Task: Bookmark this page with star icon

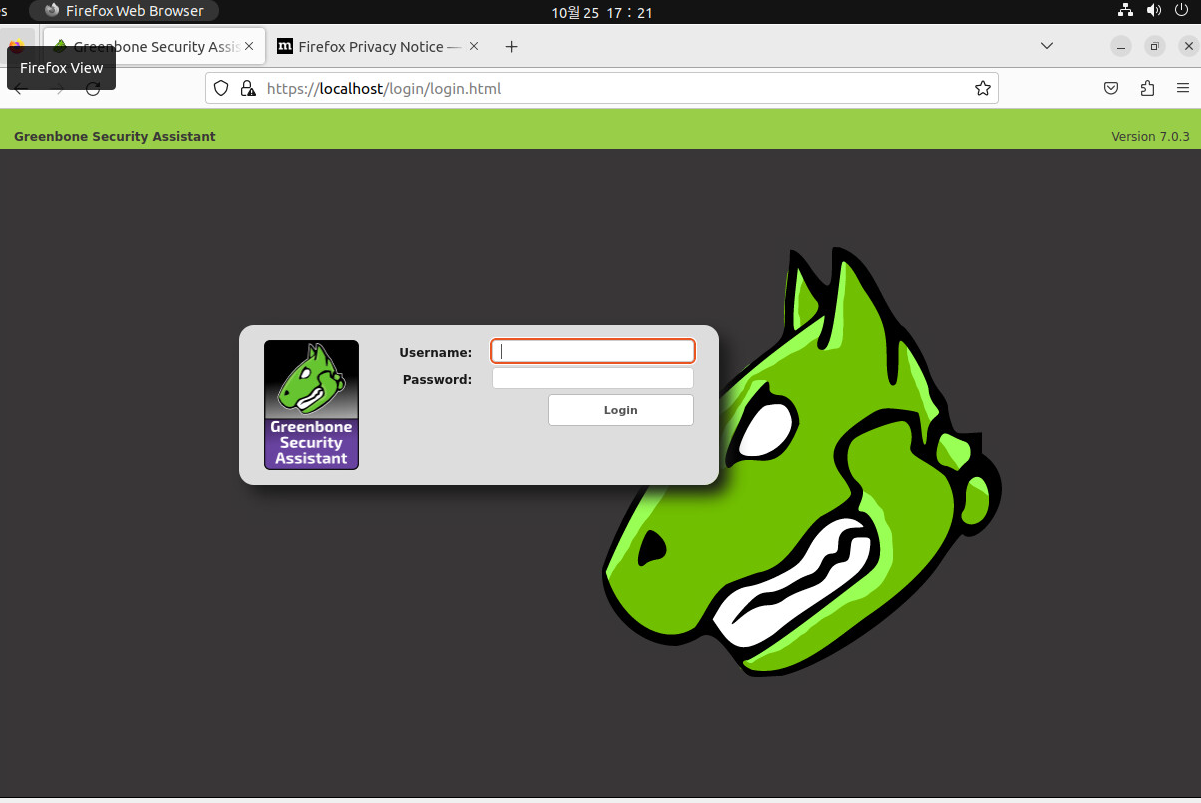Action: coord(983,88)
